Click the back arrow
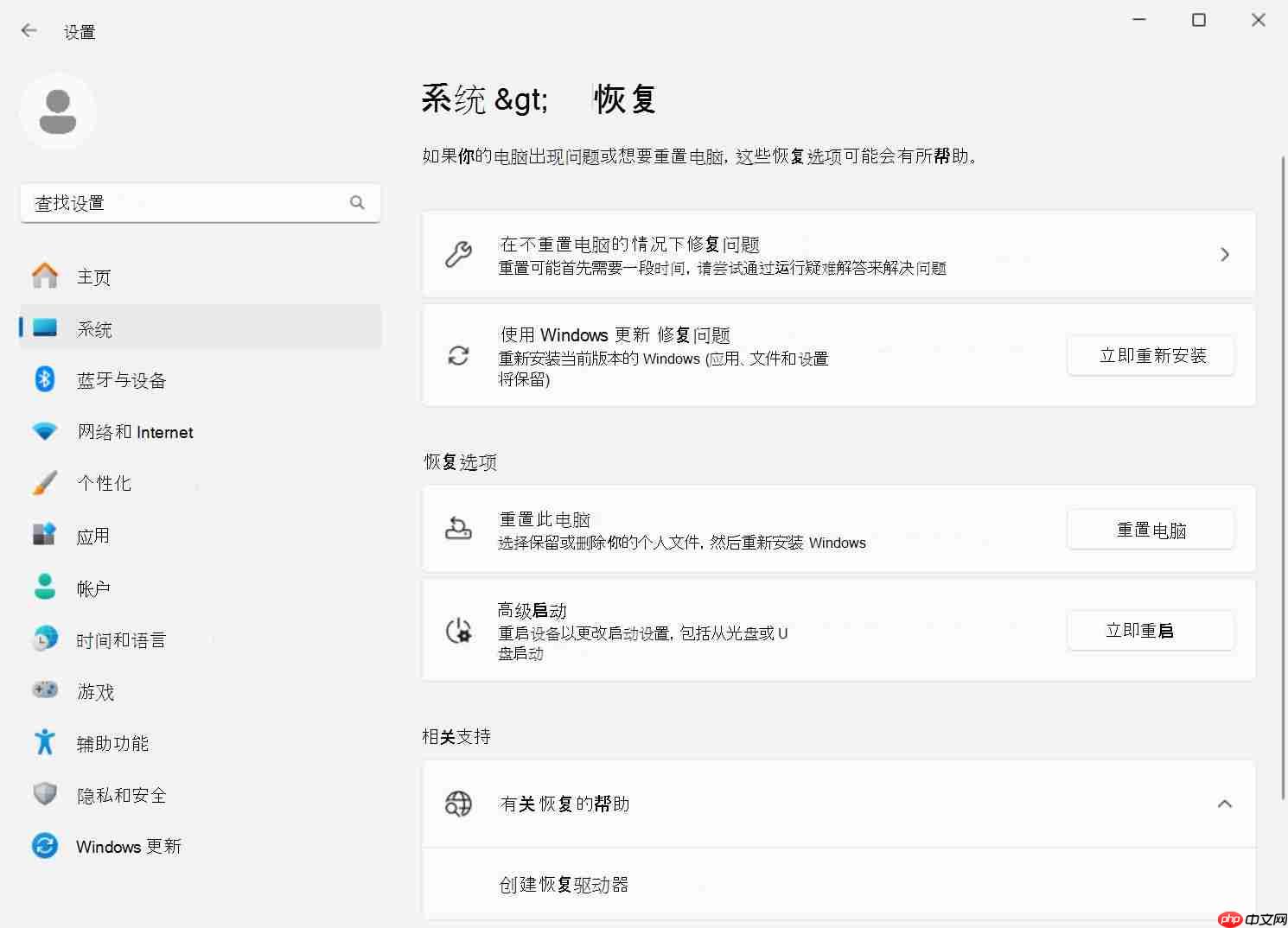 coord(29,30)
